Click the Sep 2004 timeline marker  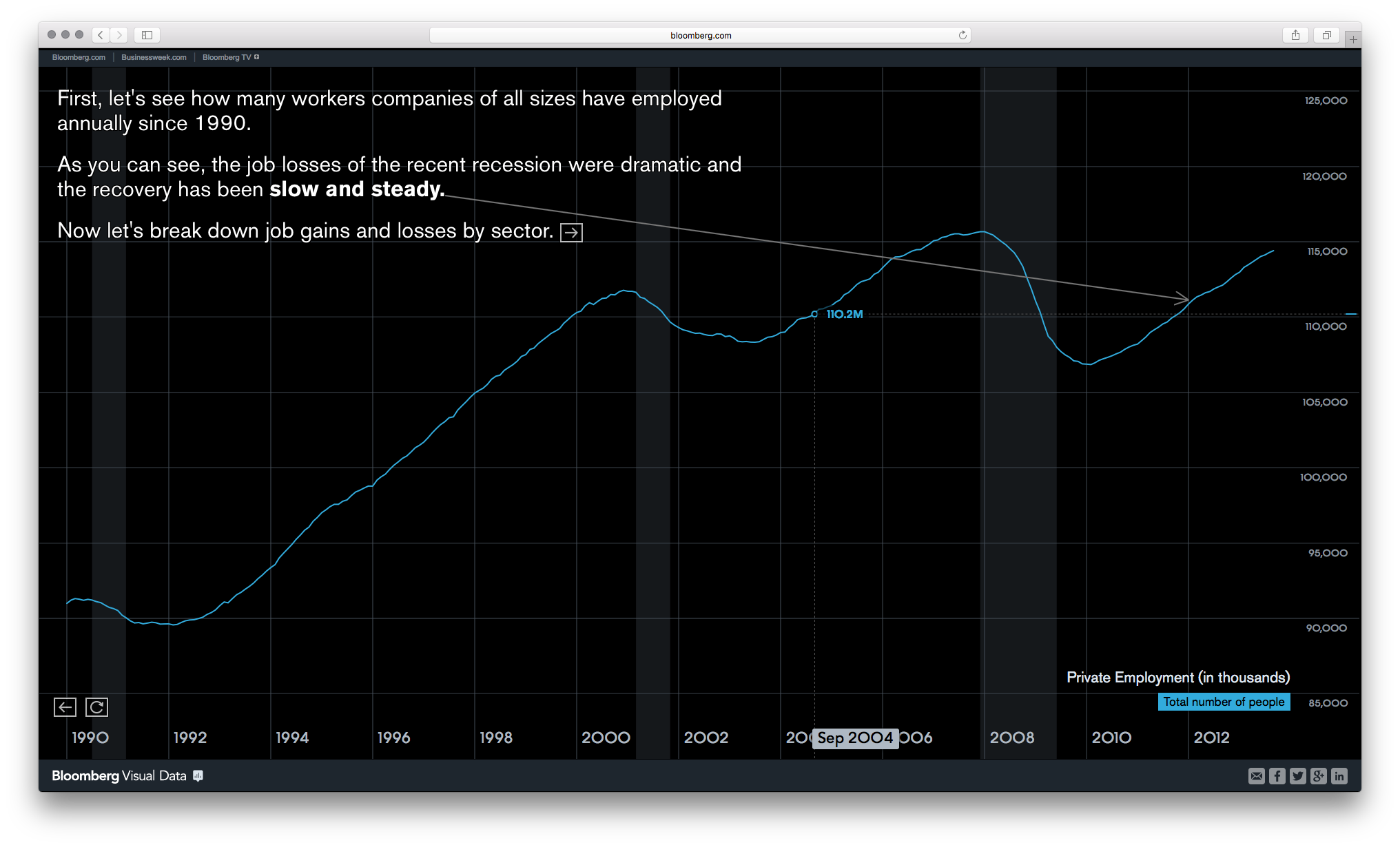pyautogui.click(x=856, y=738)
